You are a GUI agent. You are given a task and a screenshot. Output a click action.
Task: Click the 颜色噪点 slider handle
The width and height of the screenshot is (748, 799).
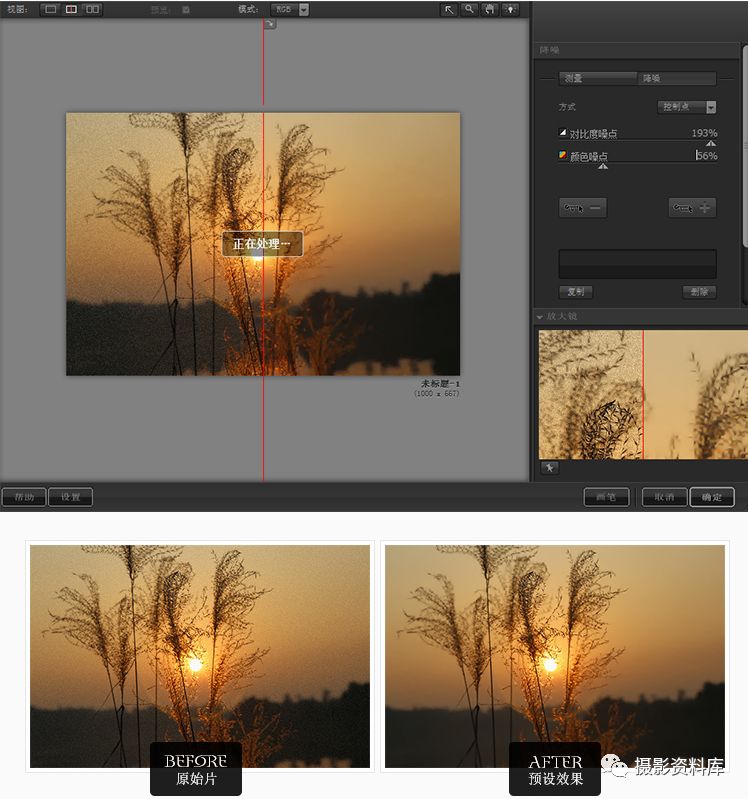603,166
